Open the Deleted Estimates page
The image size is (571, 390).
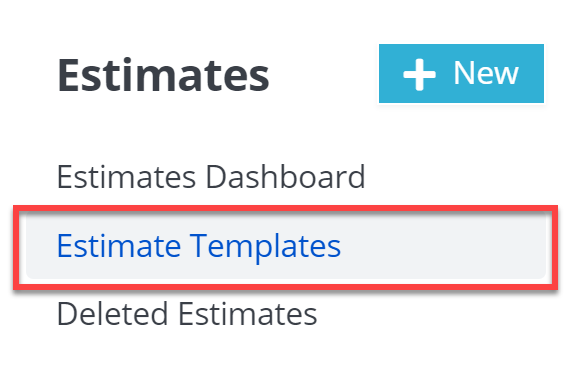[x=187, y=314]
